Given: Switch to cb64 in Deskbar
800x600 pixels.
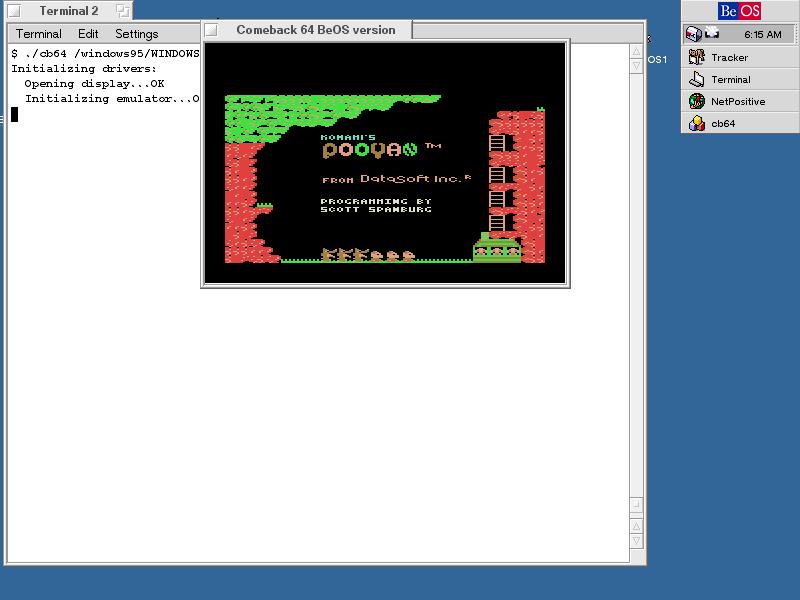Looking at the screenshot, I should coord(740,123).
